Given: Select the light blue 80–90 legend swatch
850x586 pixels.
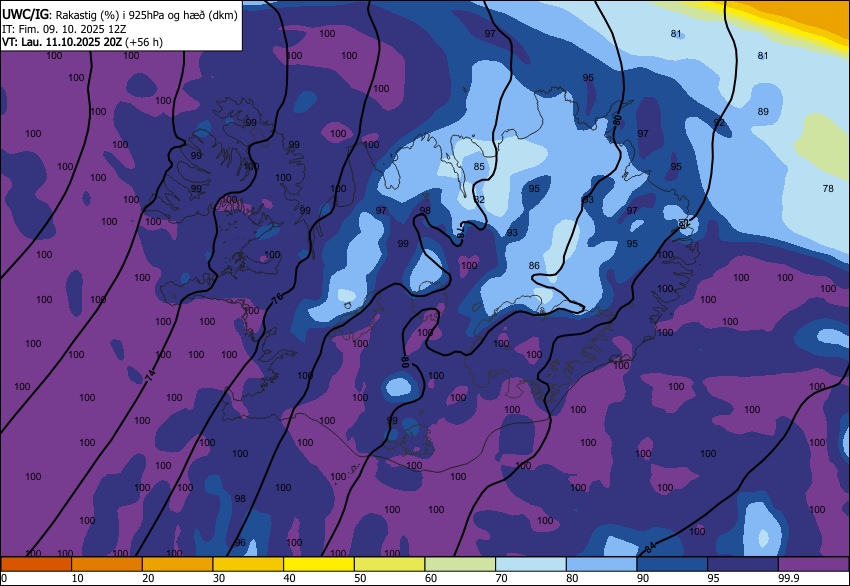Looking at the screenshot, I should [x=601, y=564].
